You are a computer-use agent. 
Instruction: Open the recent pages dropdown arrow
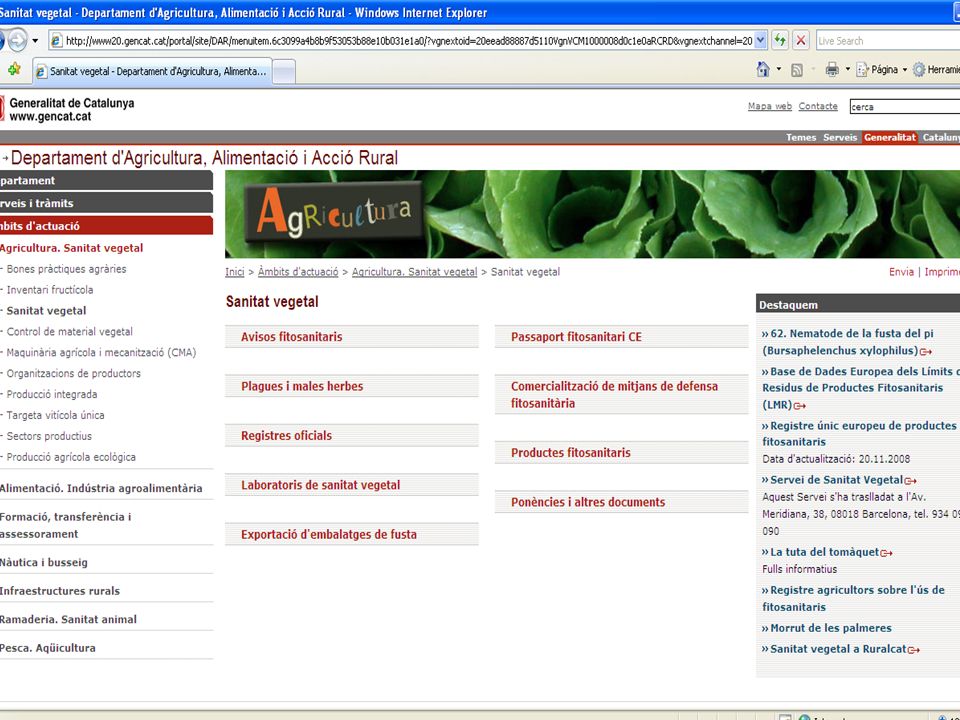(x=36, y=41)
